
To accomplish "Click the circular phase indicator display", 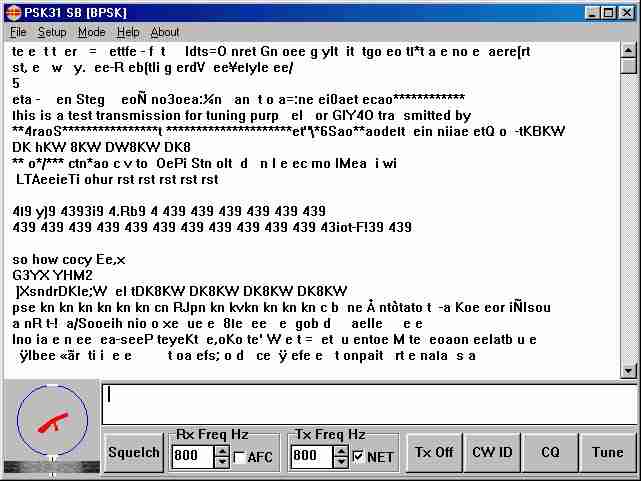I will pos(50,421).
